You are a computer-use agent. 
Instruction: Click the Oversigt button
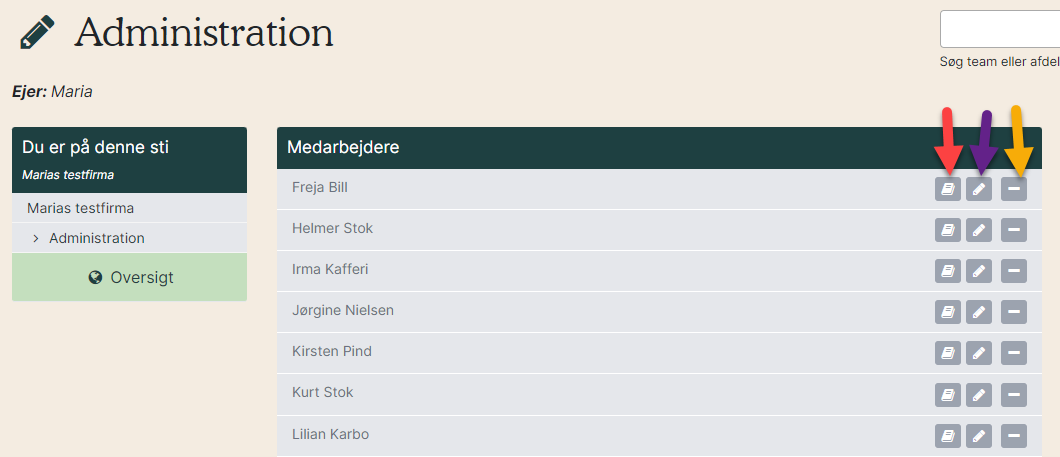[129, 277]
